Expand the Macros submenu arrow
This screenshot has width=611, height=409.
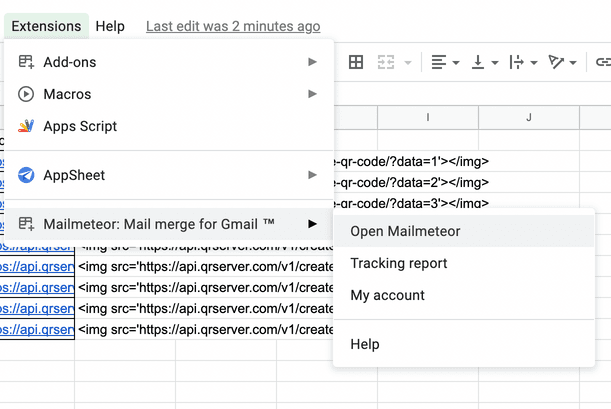coord(312,93)
